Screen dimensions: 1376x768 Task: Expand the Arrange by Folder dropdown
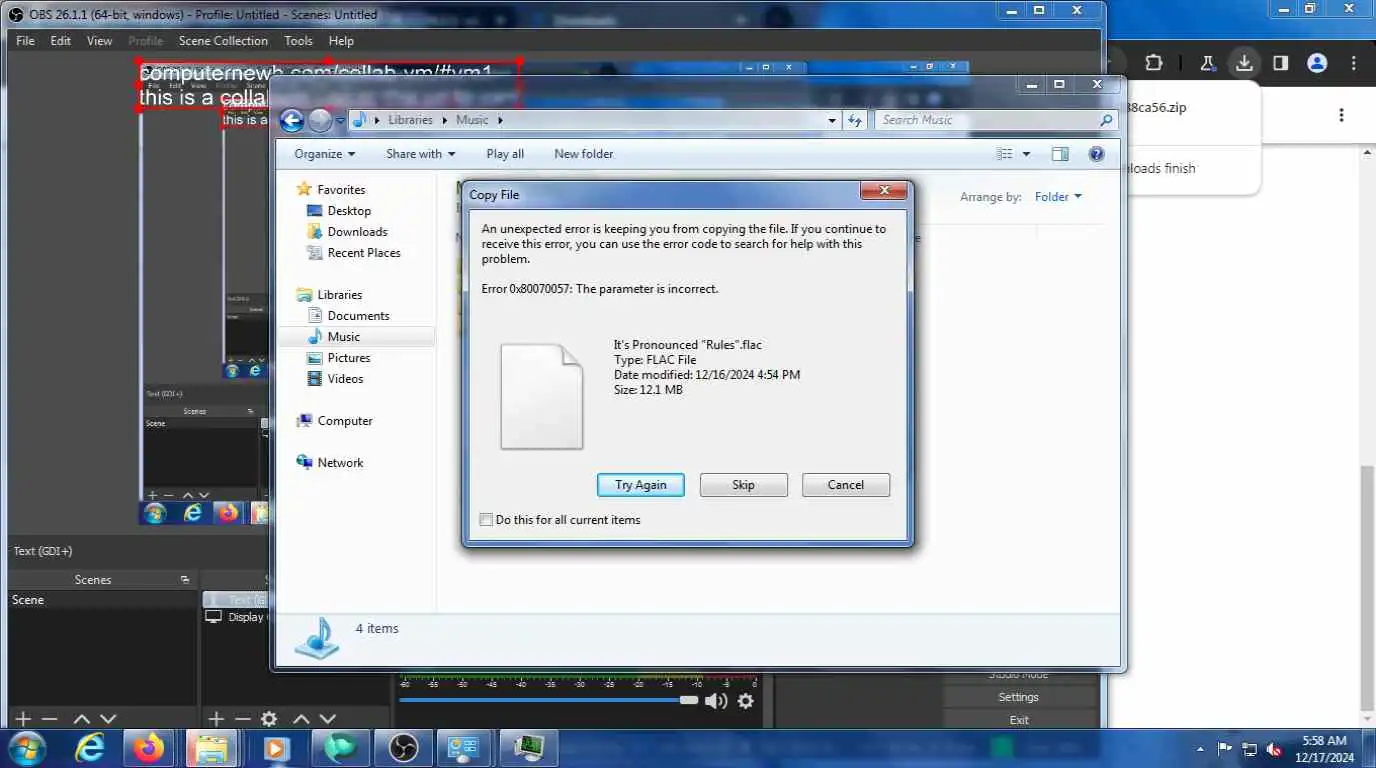(x=1058, y=197)
